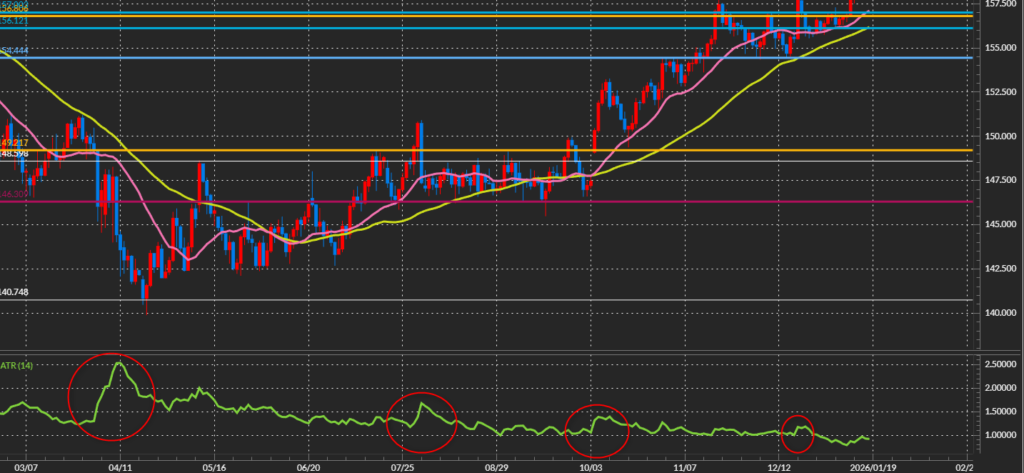Select the magenta 146.309 horizontal line
This screenshot has height=473, width=1024.
coord(500,202)
